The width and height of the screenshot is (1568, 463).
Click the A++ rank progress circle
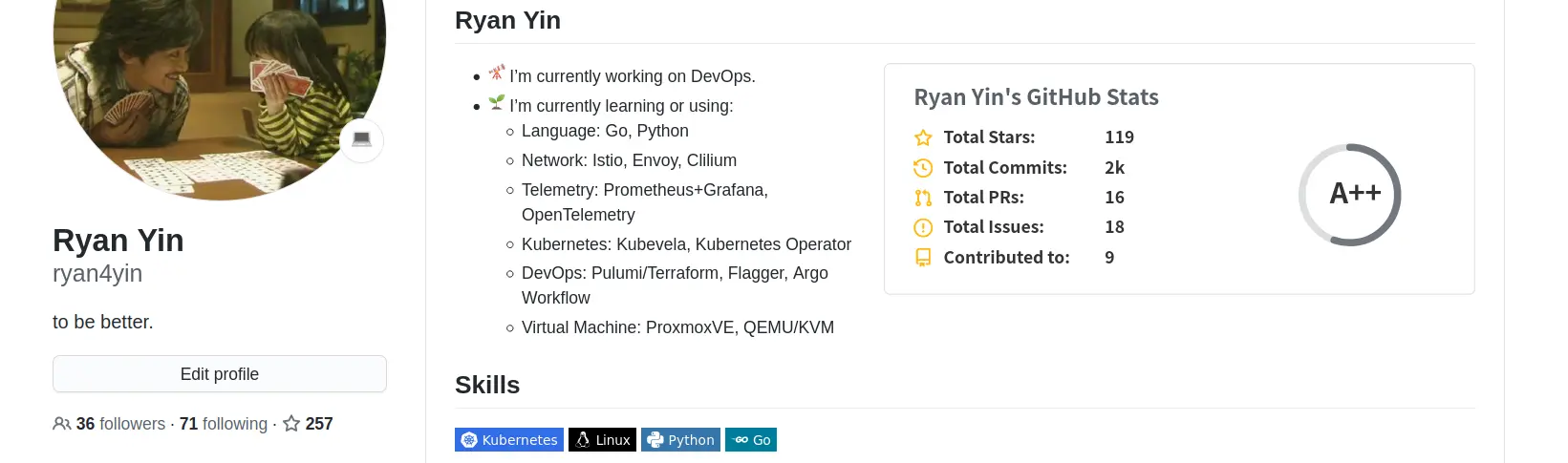[1349, 195]
